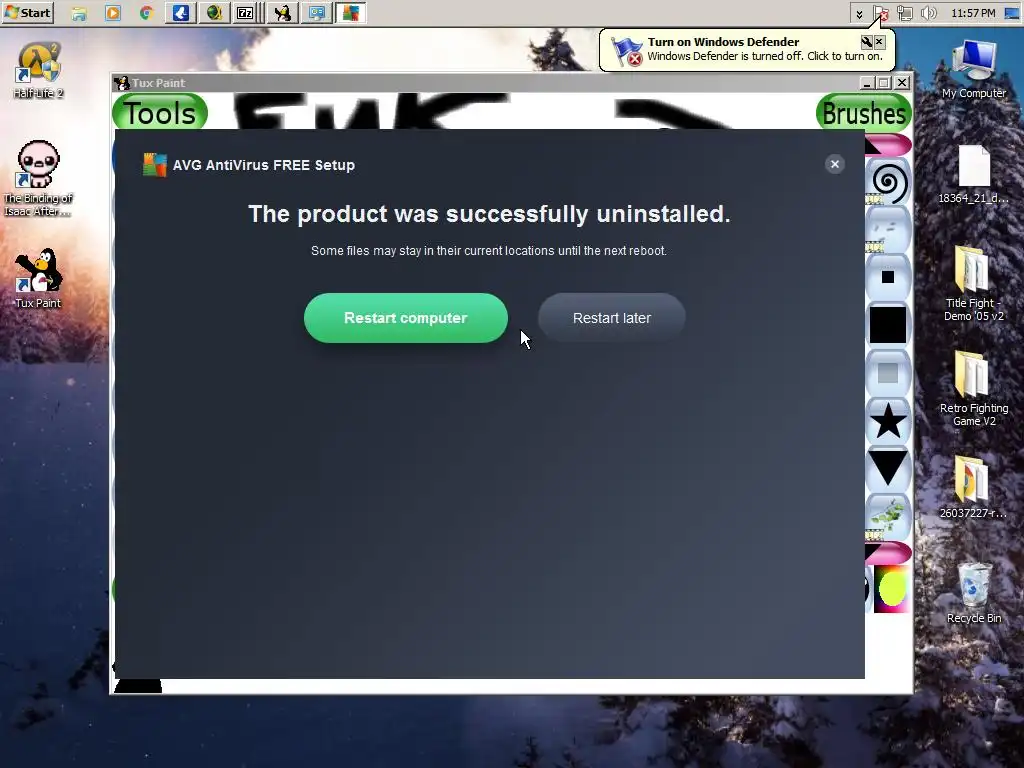Launch Chrome from the quick launch bar

pyautogui.click(x=146, y=13)
